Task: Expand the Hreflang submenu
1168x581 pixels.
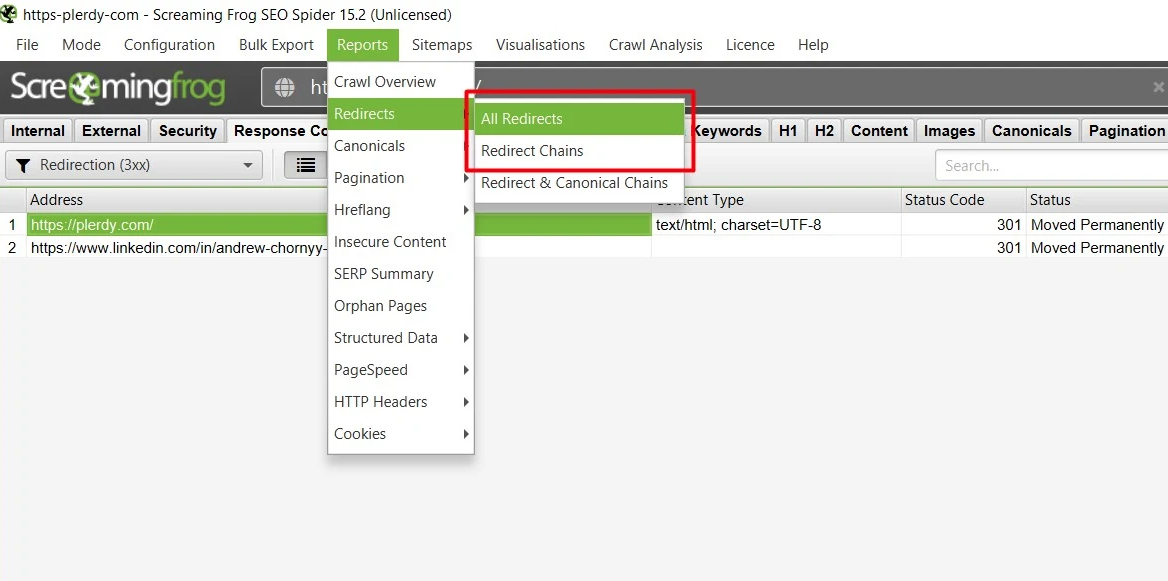Action: (463, 210)
